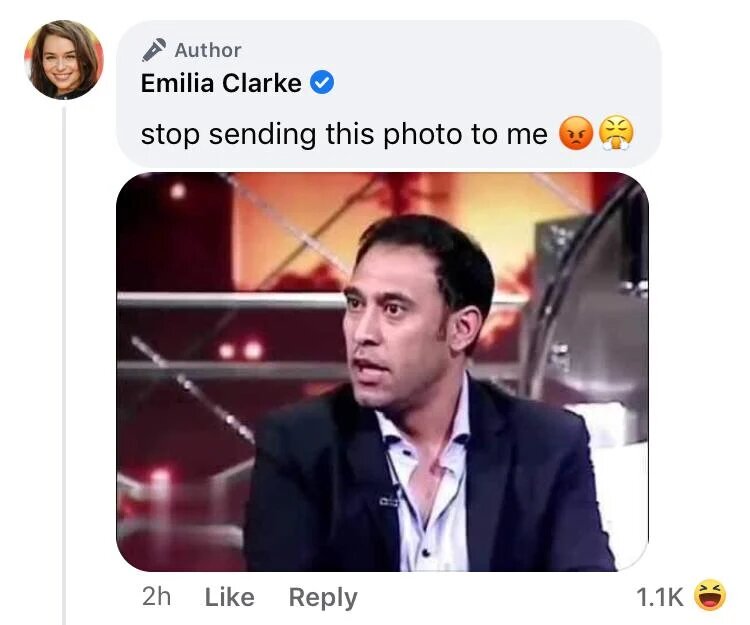The image size is (750, 625).
Task: Open the laughing reaction emoji icon
Action: pos(709,596)
